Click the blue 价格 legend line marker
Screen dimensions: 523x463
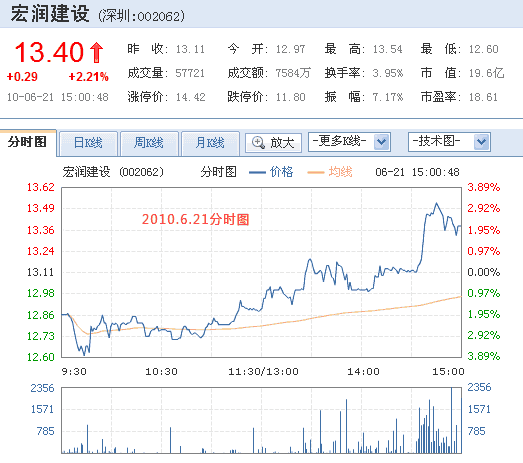tap(257, 172)
